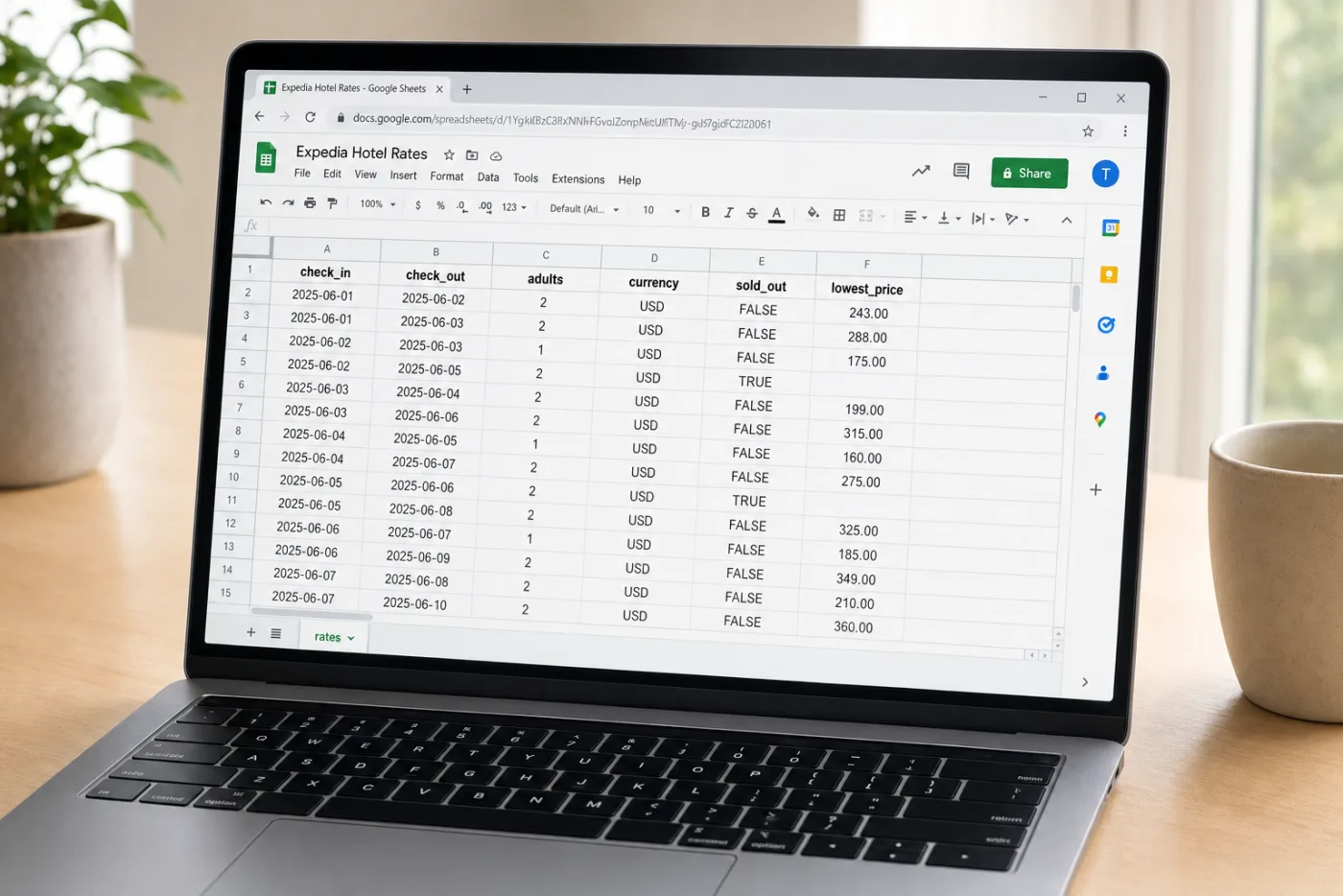Open the text color picker
The height and width of the screenshot is (896, 1343).
[x=776, y=214]
